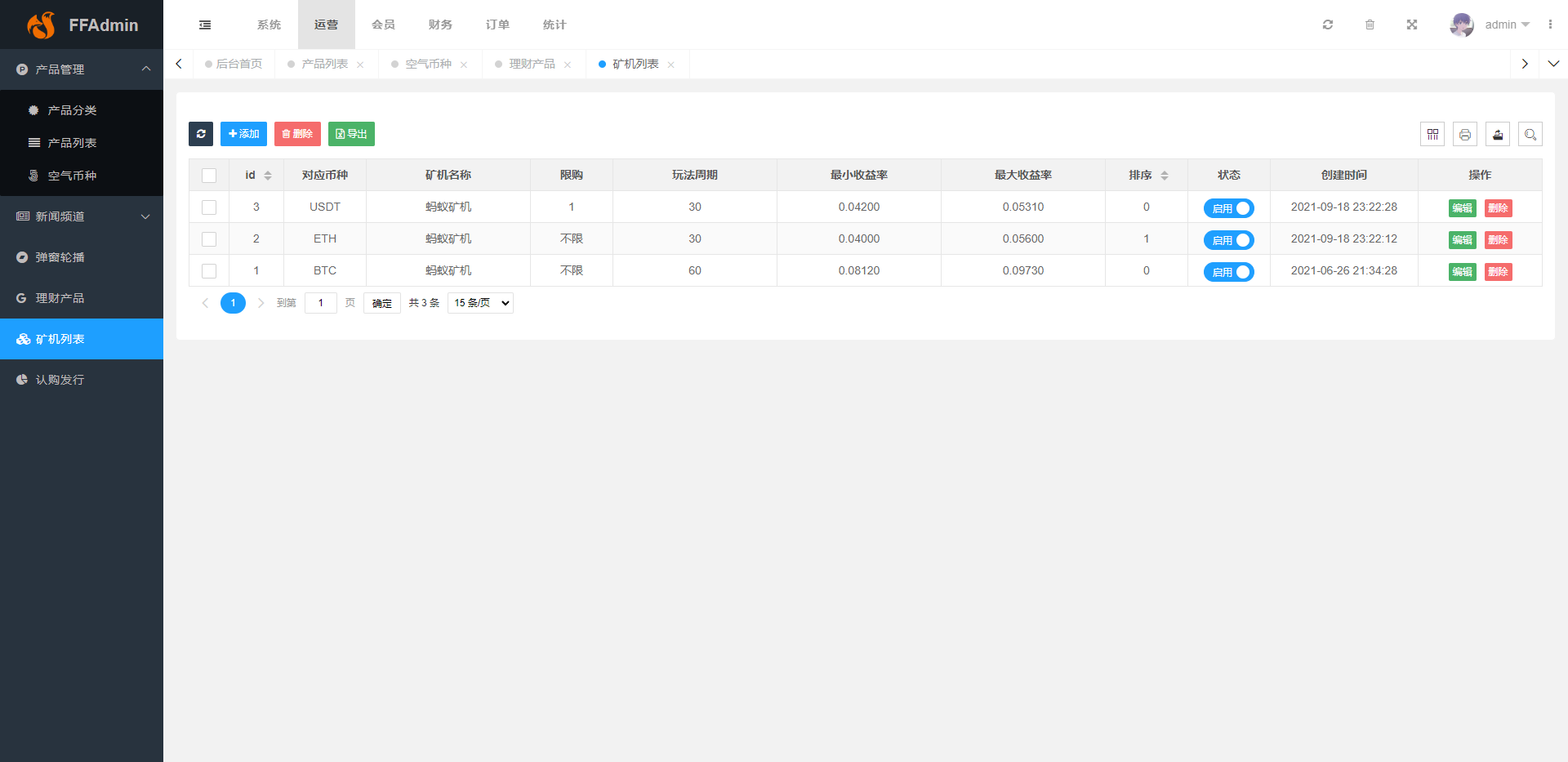1568x762 pixels.
Task: Switch to 运营 top menu
Action: point(326,25)
